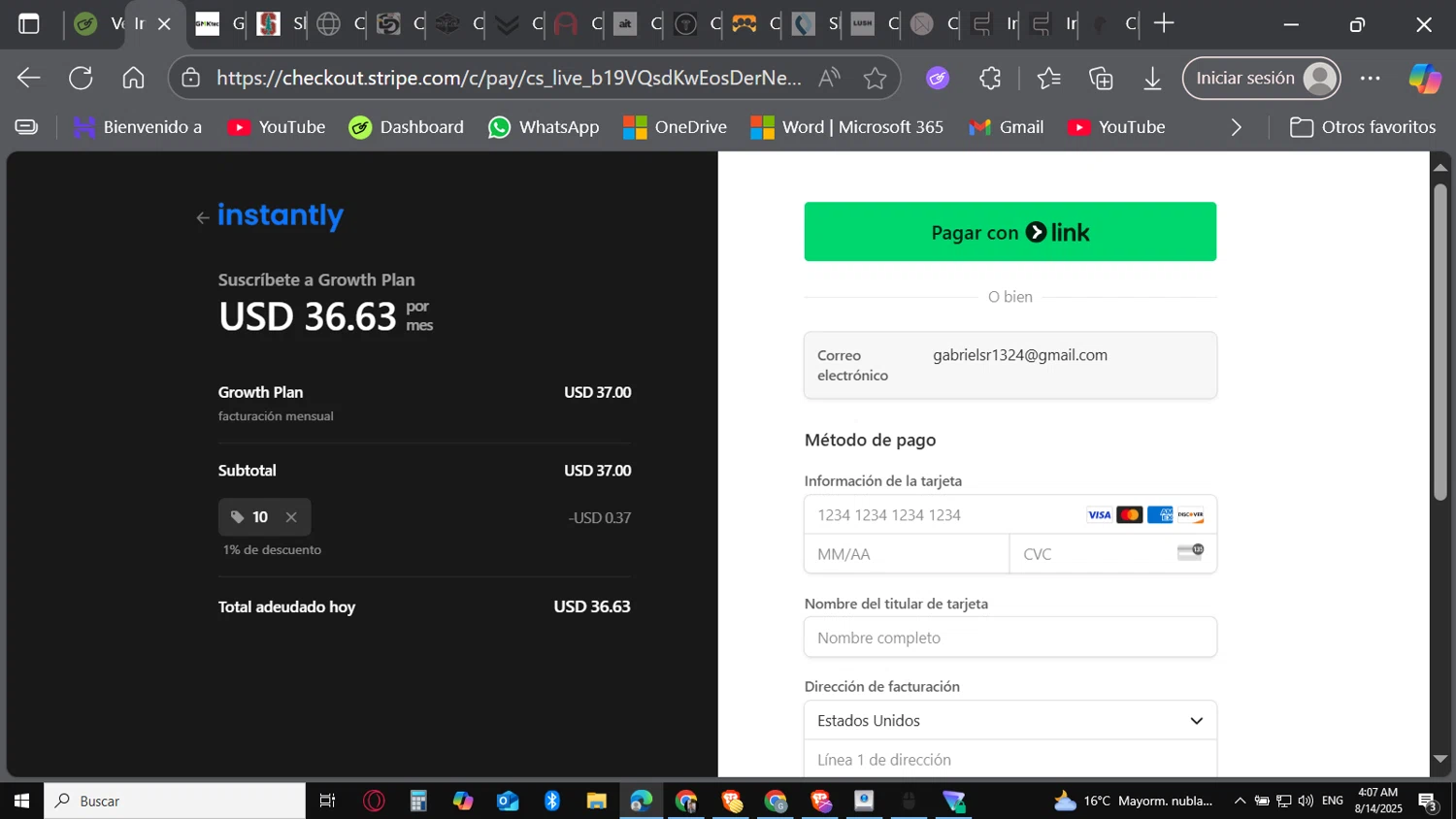This screenshot has width=1456, height=819.
Task: Click the back arrow next to instantly logo
Action: click(x=202, y=217)
